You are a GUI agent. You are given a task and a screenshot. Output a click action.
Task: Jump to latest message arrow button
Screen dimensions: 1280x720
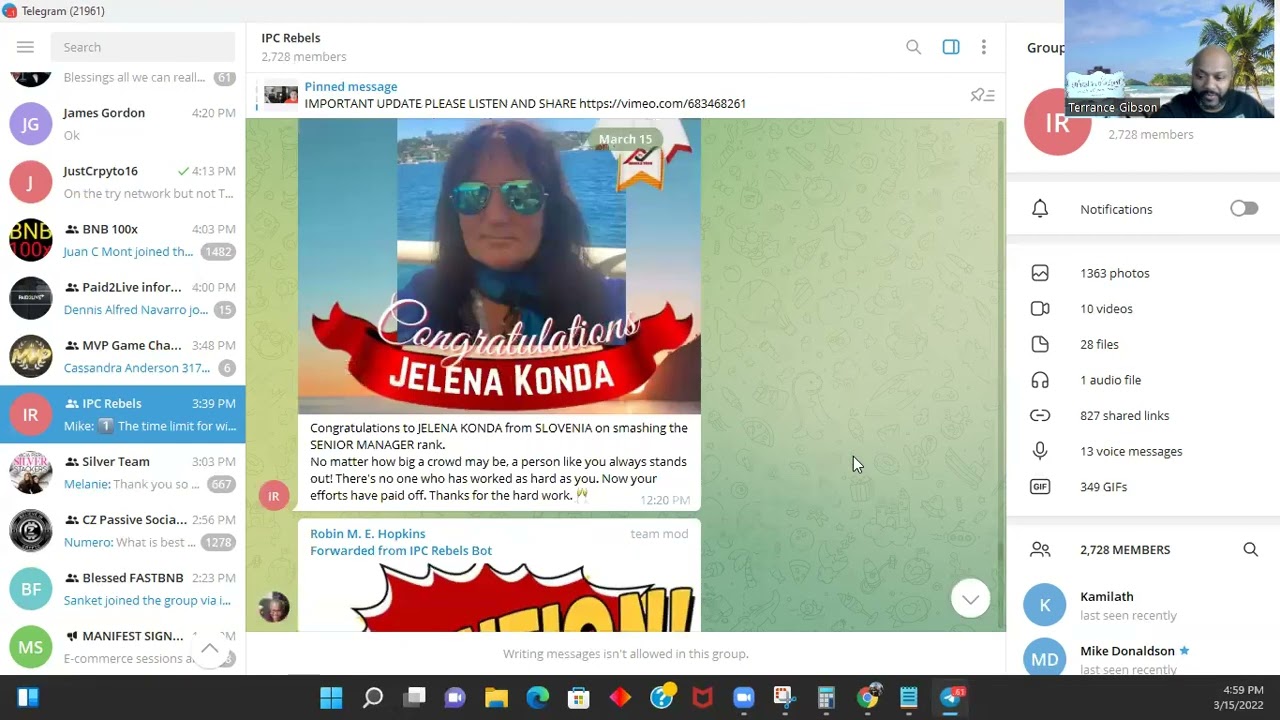(970, 599)
